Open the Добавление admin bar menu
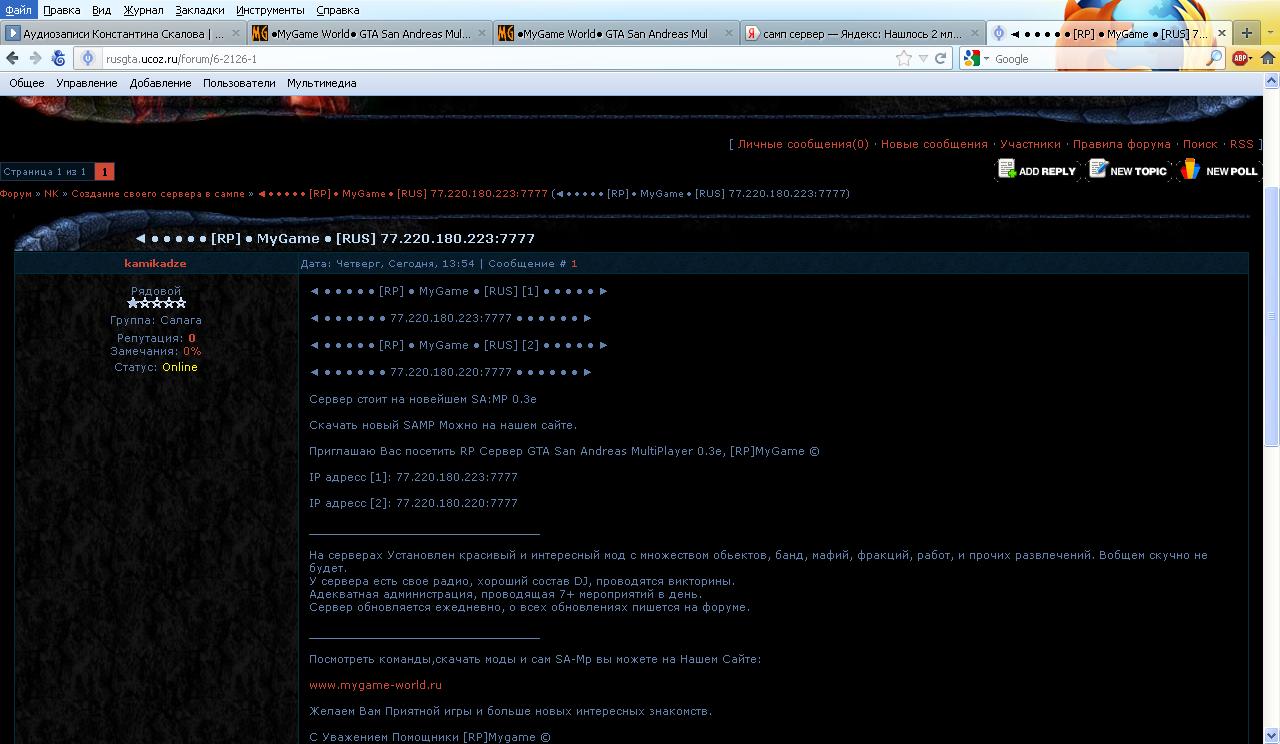This screenshot has width=1280, height=744. [x=160, y=83]
